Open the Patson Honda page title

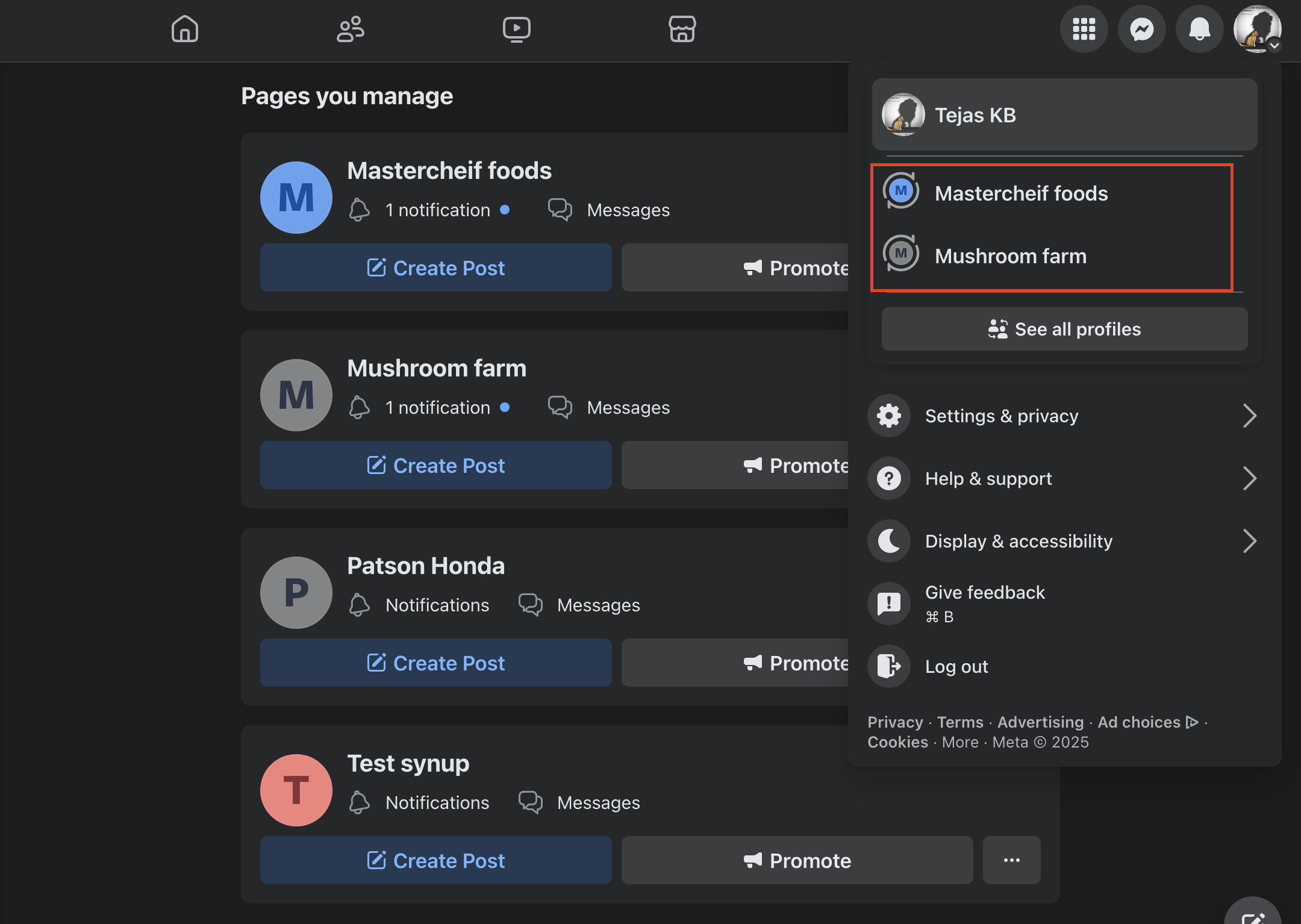click(x=426, y=566)
